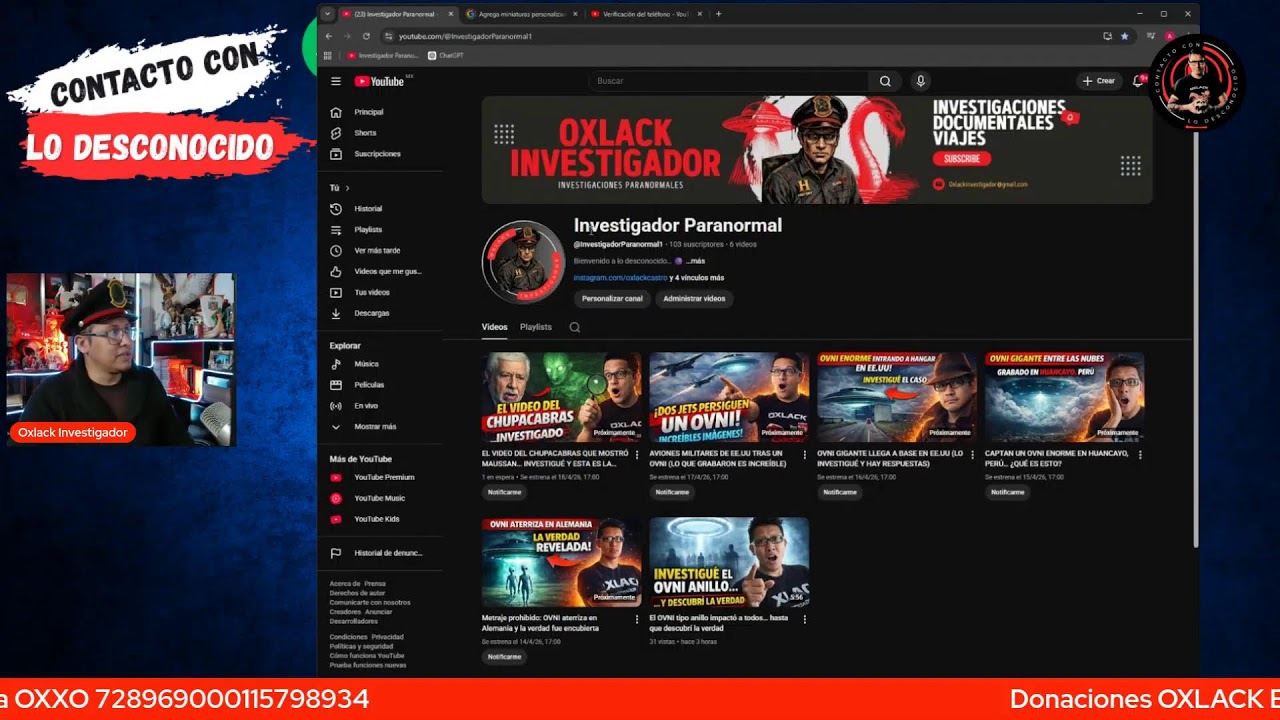The height and width of the screenshot is (720, 1280).
Task: Click the YouTube logo to go home
Action: tap(379, 81)
